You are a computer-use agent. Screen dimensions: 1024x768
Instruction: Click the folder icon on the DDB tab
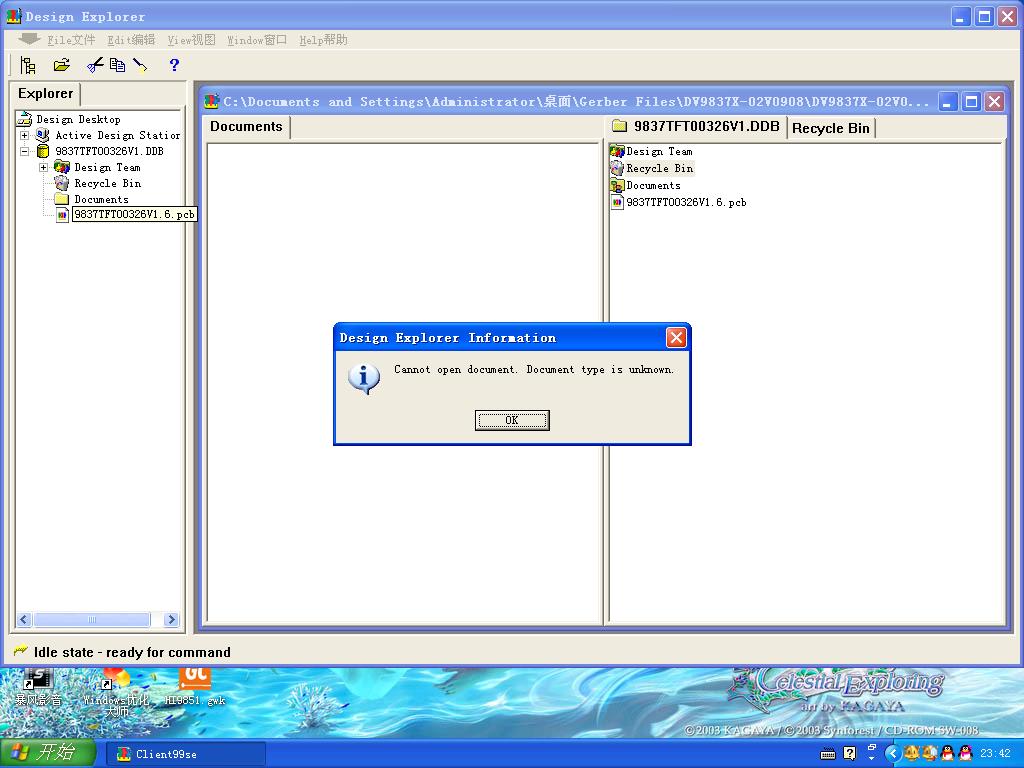coord(620,126)
